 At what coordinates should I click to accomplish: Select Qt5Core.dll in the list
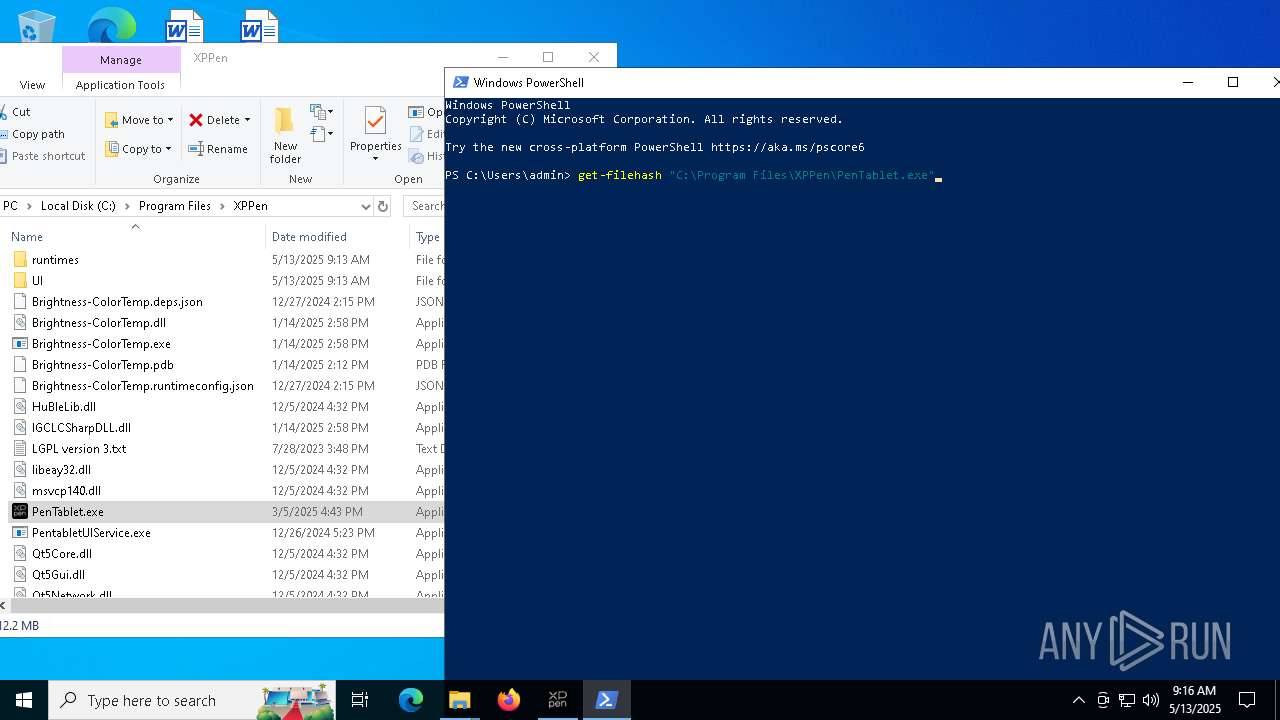(x=61, y=554)
